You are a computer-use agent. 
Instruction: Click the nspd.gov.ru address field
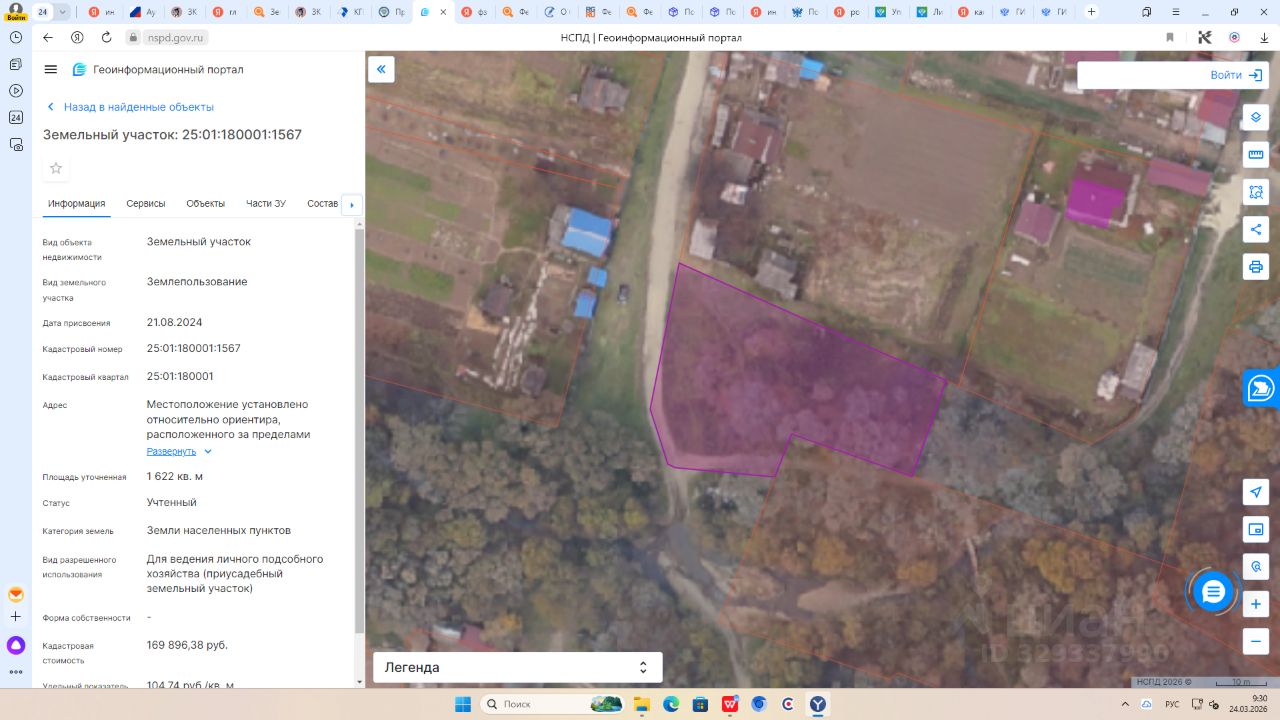tap(167, 37)
